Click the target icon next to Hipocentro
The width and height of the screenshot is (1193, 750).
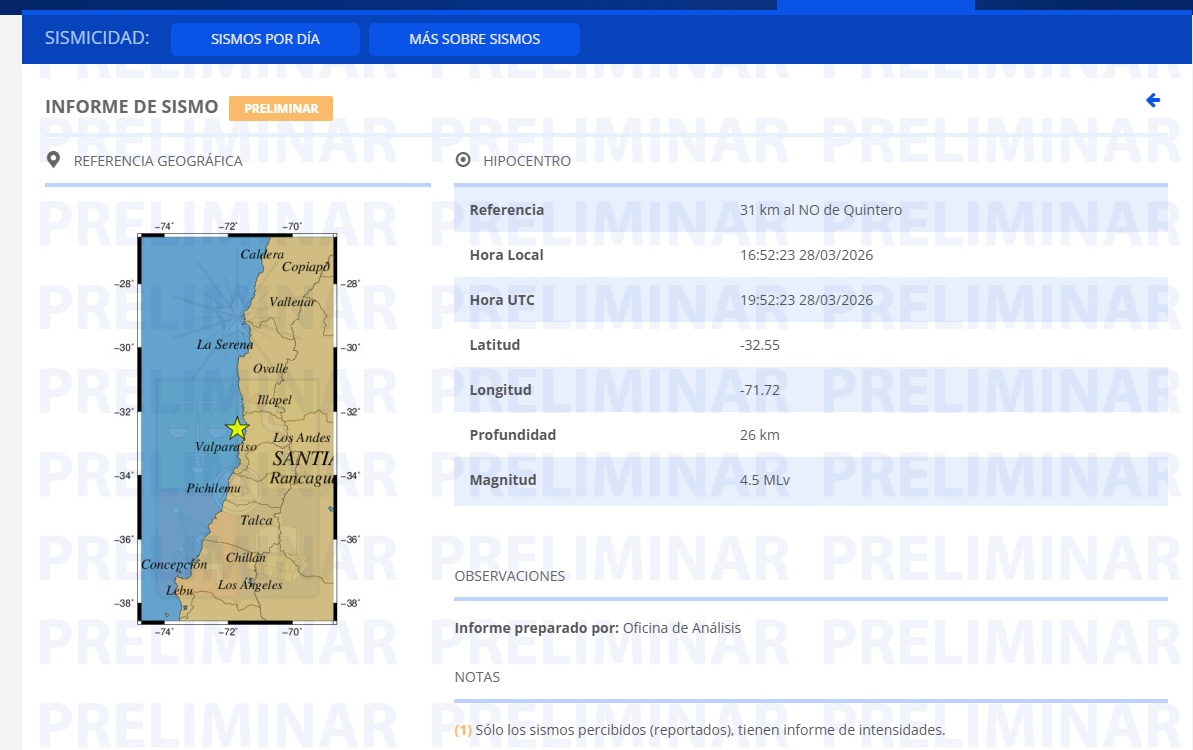click(463, 160)
